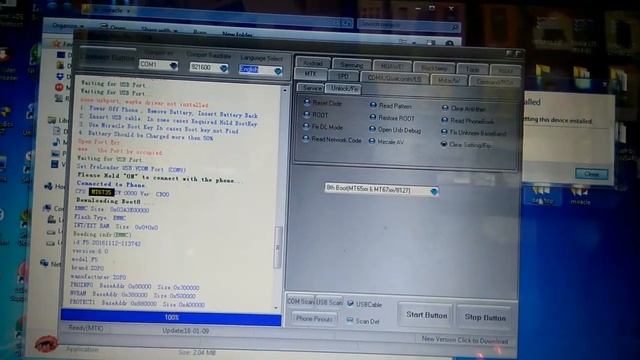The height and width of the screenshot is (360, 640).
Task: Select the Clear Anti-theft option
Action: (464, 109)
